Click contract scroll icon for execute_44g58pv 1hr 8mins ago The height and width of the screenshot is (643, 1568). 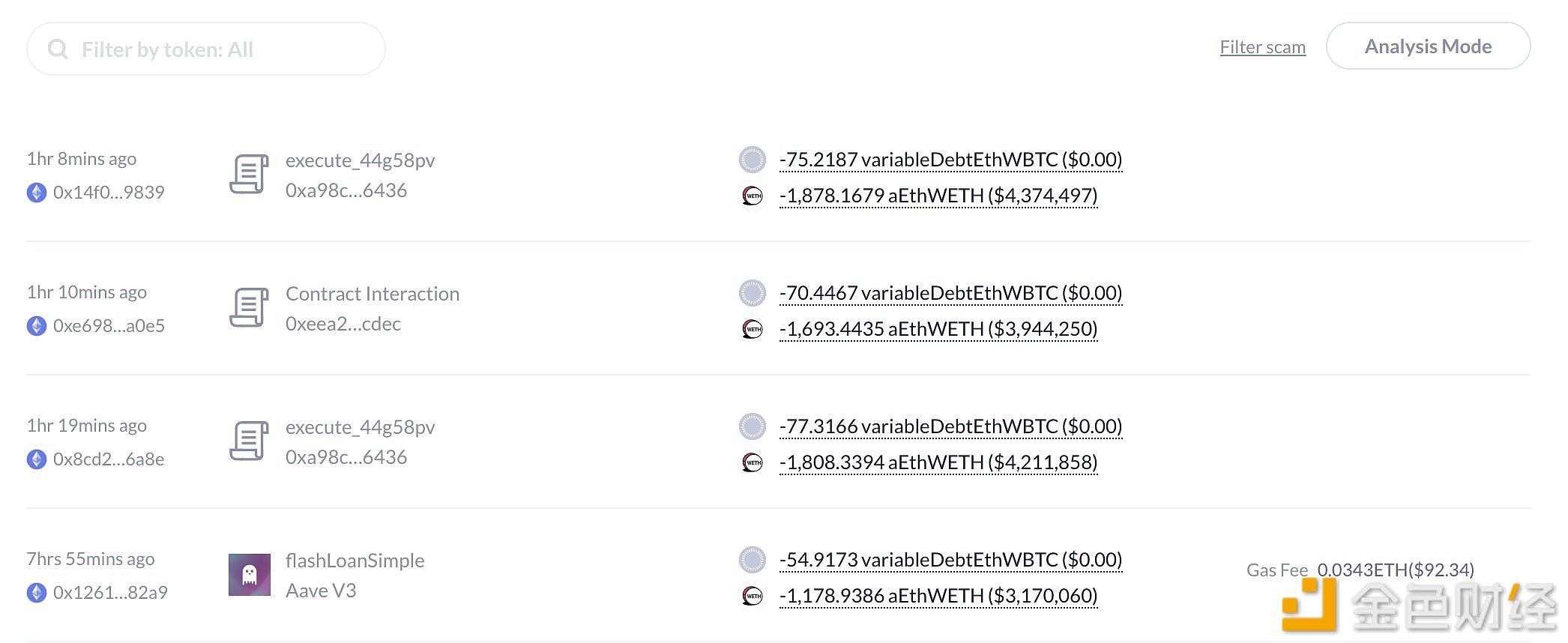[249, 175]
